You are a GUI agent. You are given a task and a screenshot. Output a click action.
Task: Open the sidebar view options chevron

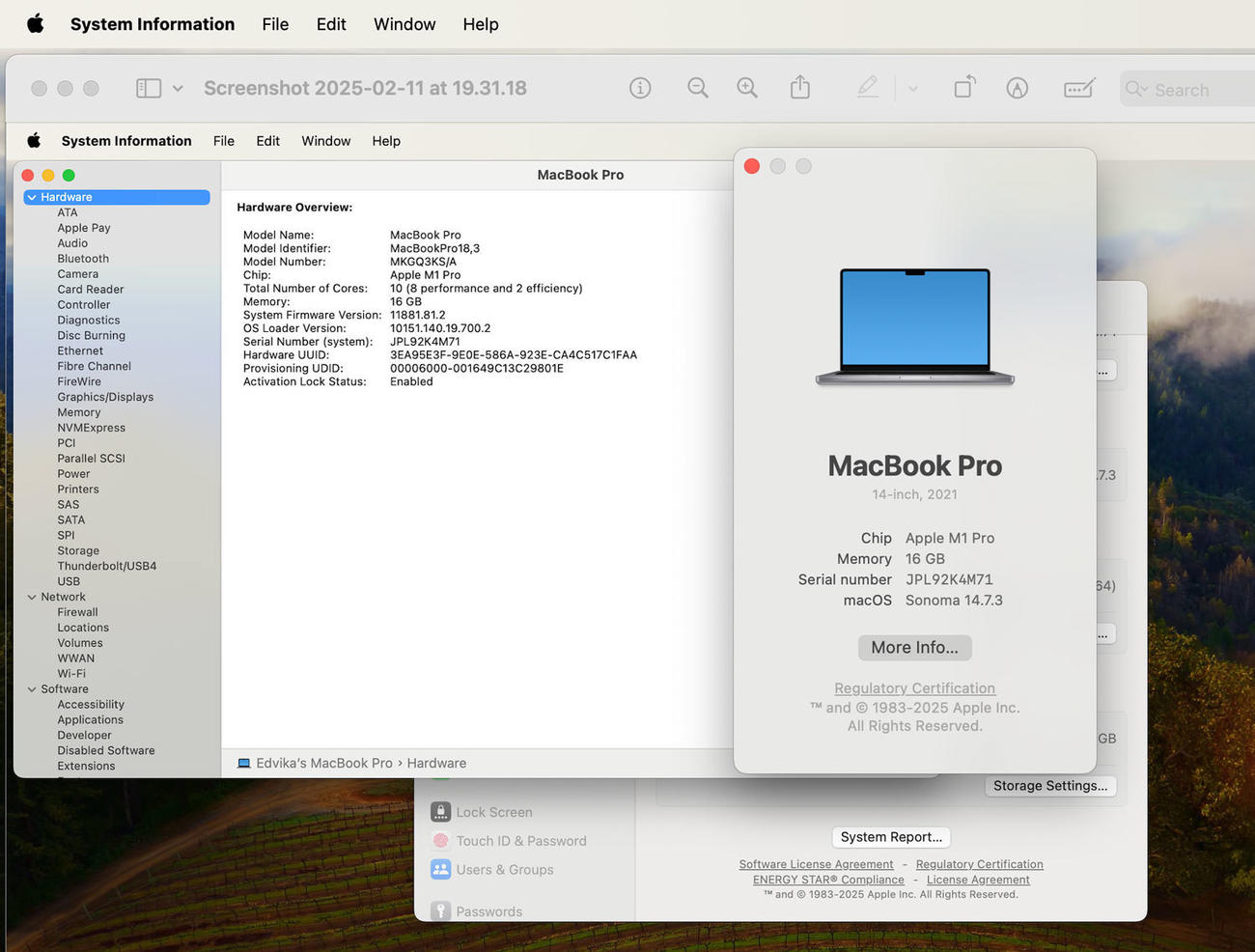178,88
